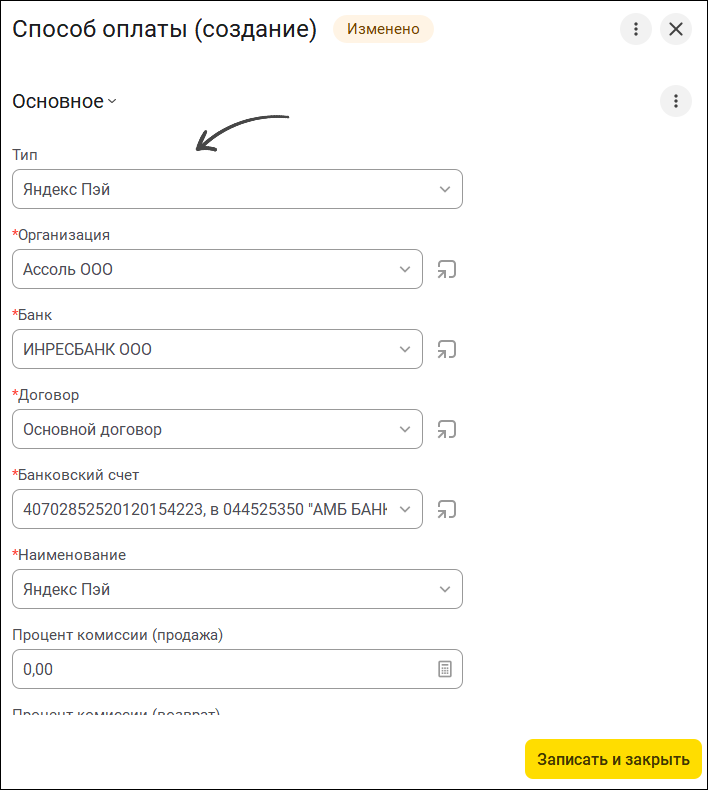Click the Записать и закрыть button
708x790 pixels.
point(613,759)
